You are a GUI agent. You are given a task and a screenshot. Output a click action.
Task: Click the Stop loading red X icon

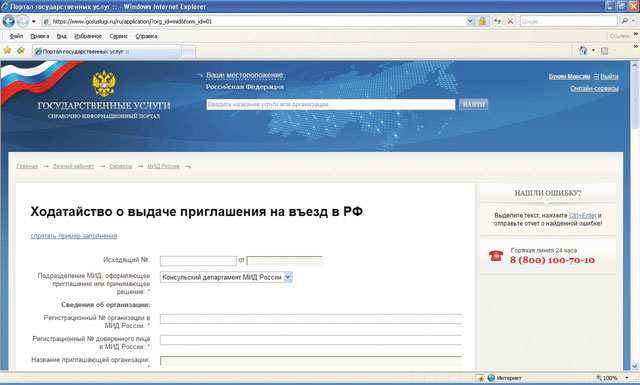click(510, 21)
